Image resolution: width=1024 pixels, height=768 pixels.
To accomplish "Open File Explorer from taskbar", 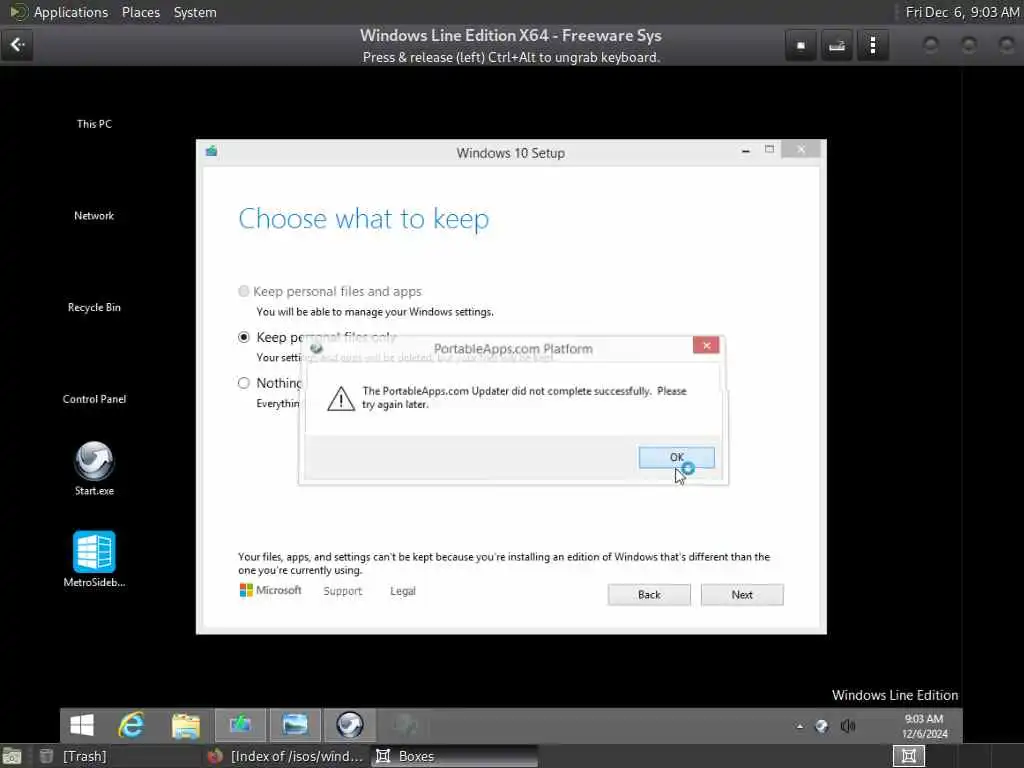I will [186, 725].
